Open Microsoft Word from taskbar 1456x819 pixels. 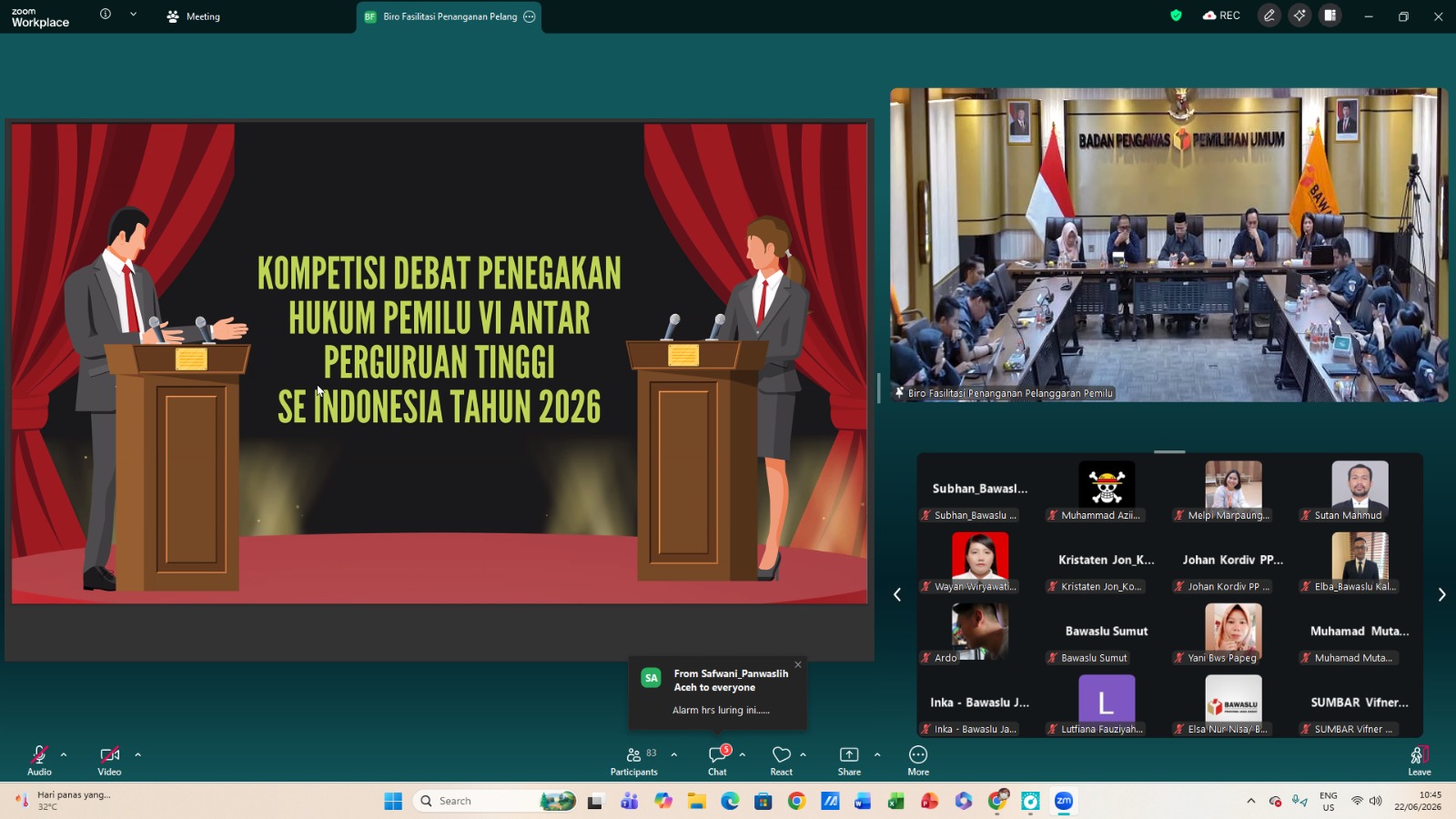863,801
